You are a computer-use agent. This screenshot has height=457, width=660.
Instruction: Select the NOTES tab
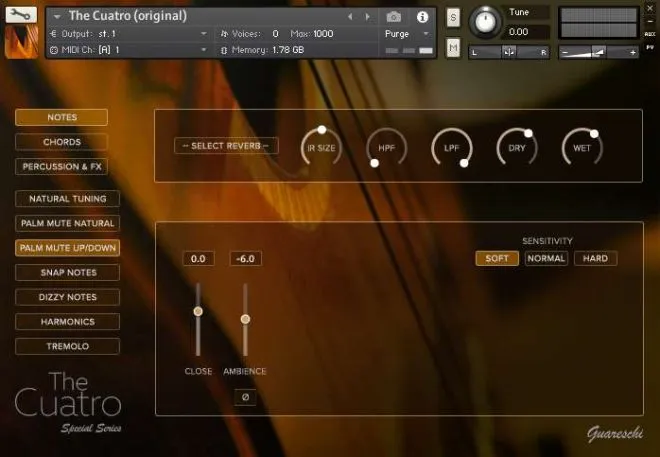coord(61,117)
